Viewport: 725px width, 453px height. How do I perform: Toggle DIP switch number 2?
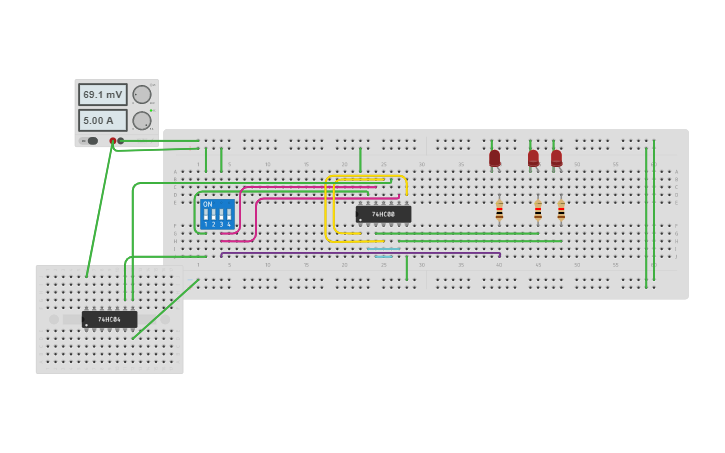click(213, 215)
